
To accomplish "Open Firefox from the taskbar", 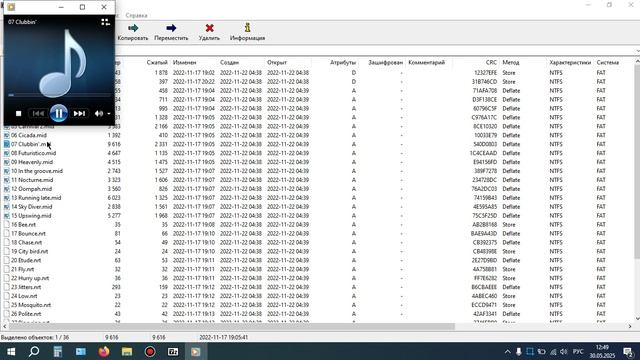I will [104, 351].
